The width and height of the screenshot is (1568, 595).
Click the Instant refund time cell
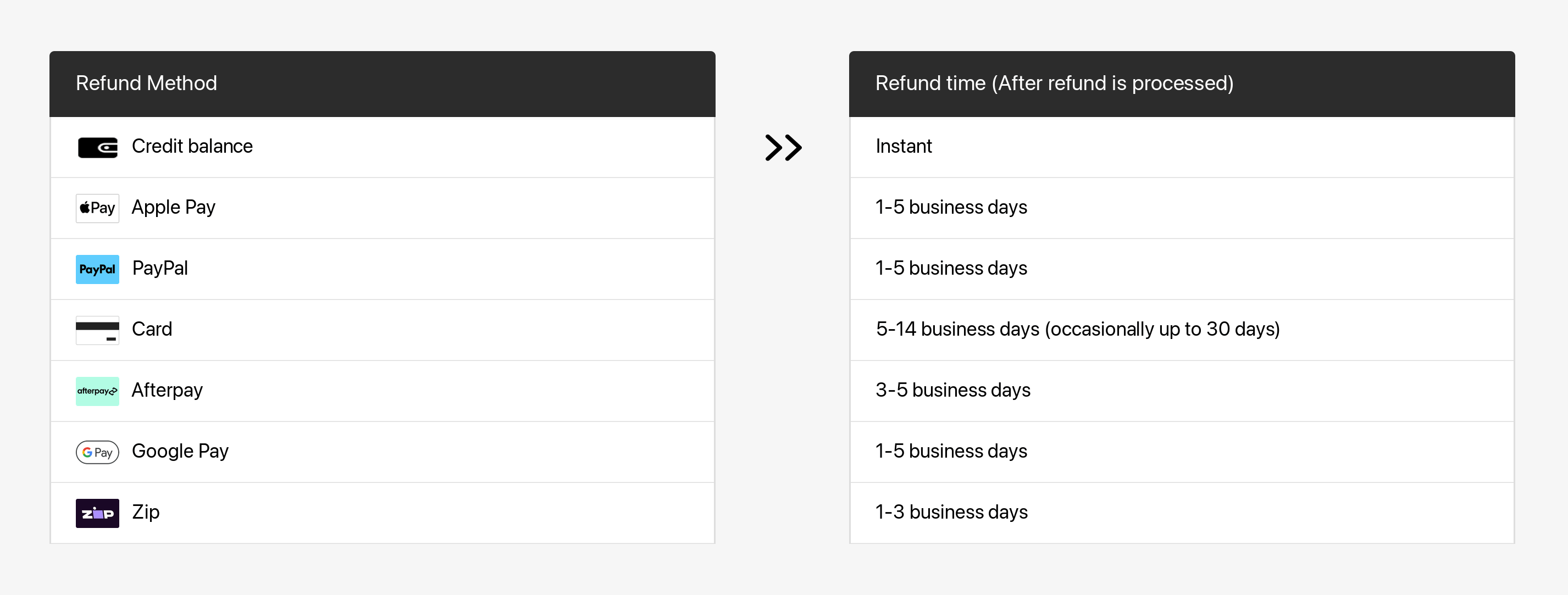click(x=904, y=147)
